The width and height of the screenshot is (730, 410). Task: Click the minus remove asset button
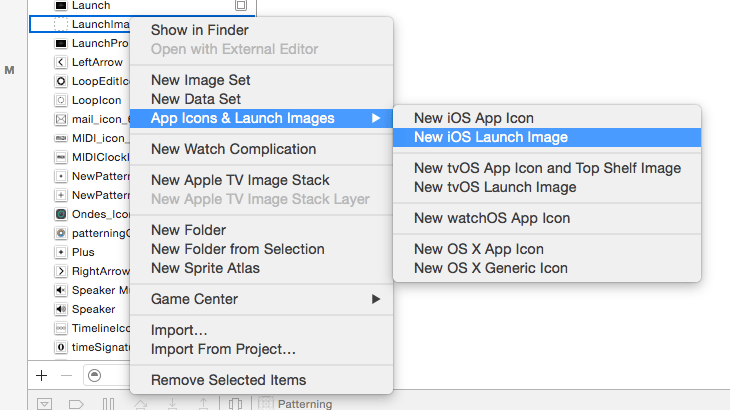(x=67, y=376)
